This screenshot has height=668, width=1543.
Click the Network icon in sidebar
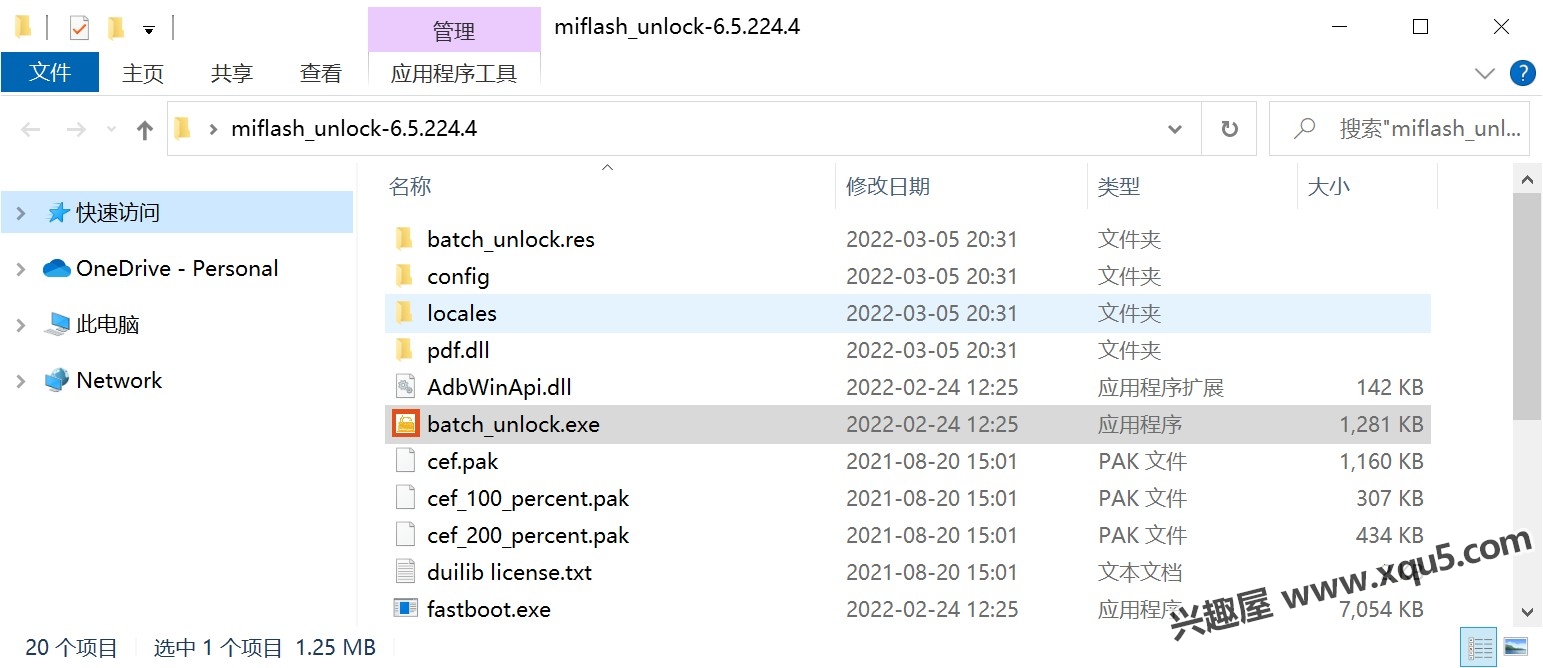[x=57, y=380]
